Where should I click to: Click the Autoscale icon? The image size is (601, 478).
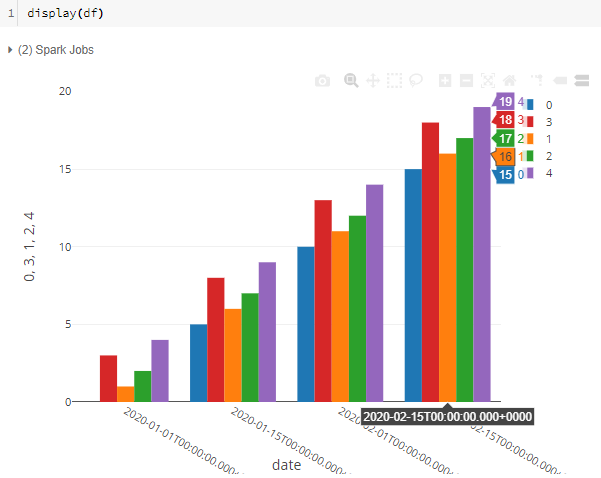(488, 81)
